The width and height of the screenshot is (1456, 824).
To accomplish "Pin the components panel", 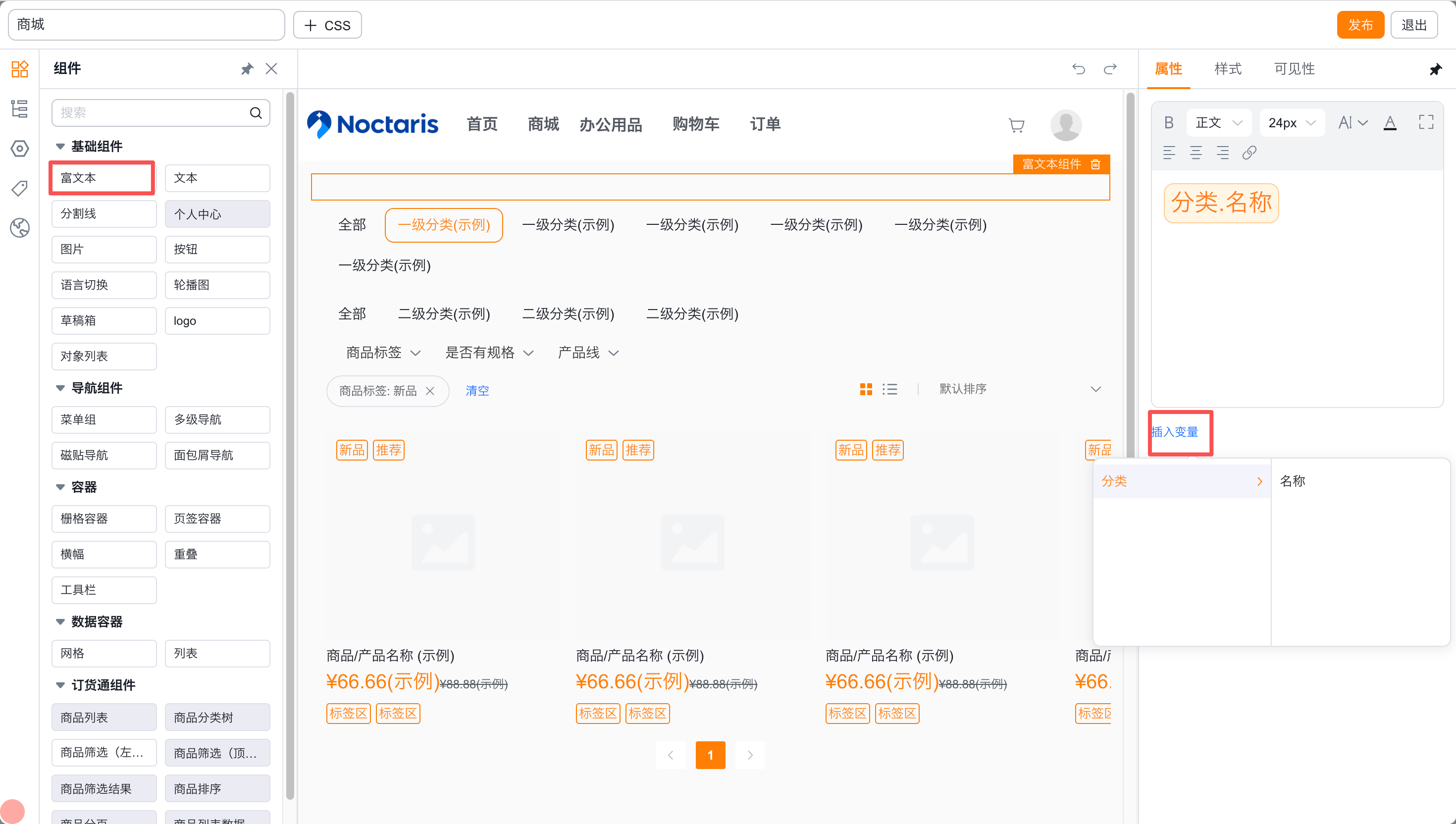I will click(x=247, y=69).
